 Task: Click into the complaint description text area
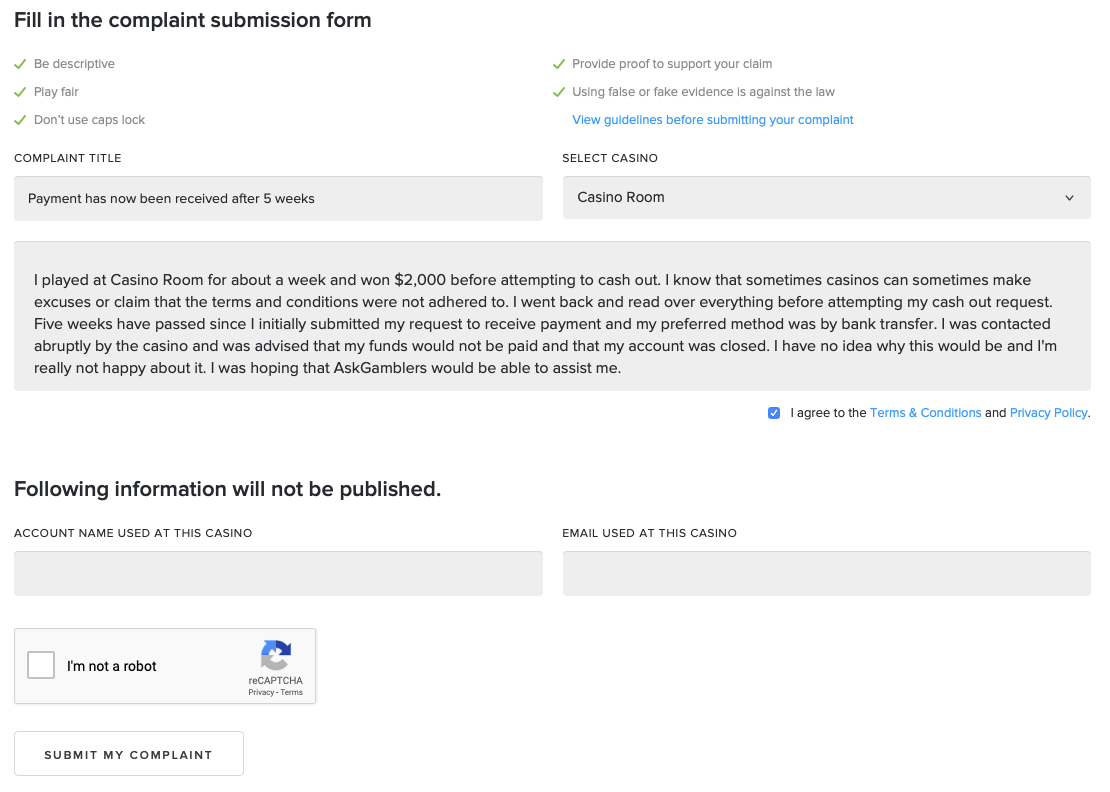(x=552, y=316)
